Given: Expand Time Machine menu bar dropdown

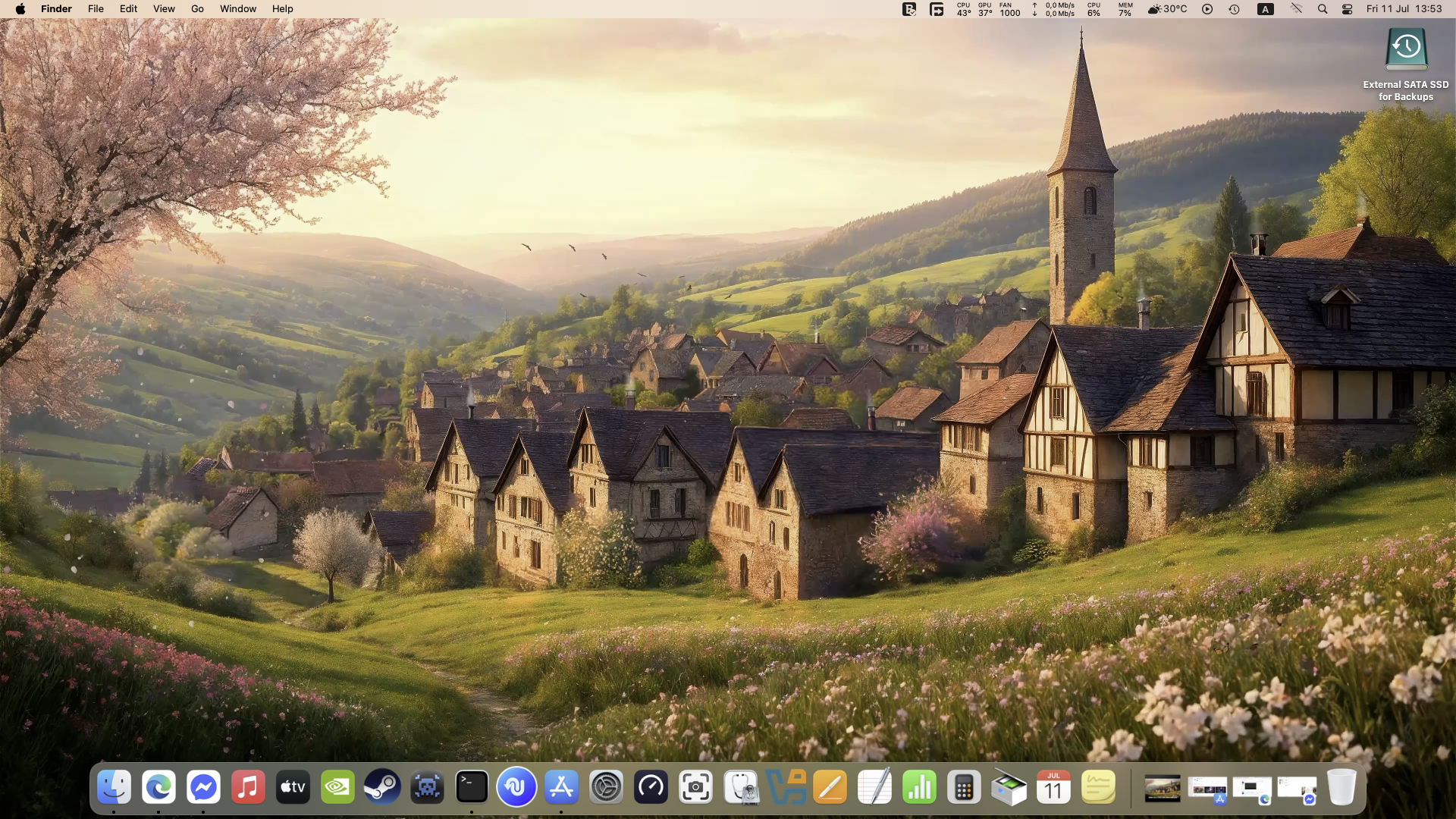Looking at the screenshot, I should tap(1234, 9).
